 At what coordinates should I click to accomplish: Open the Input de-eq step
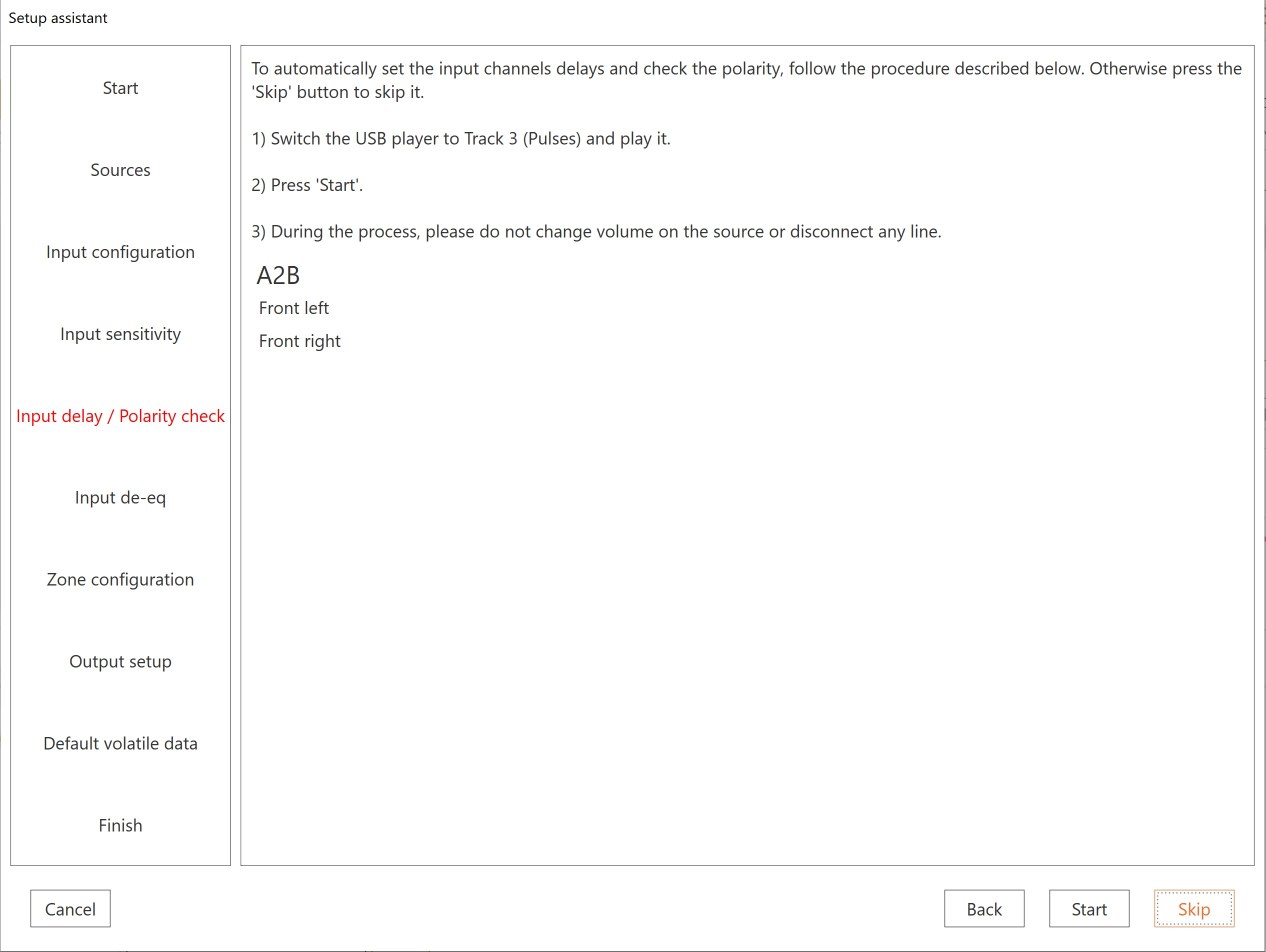pos(120,497)
